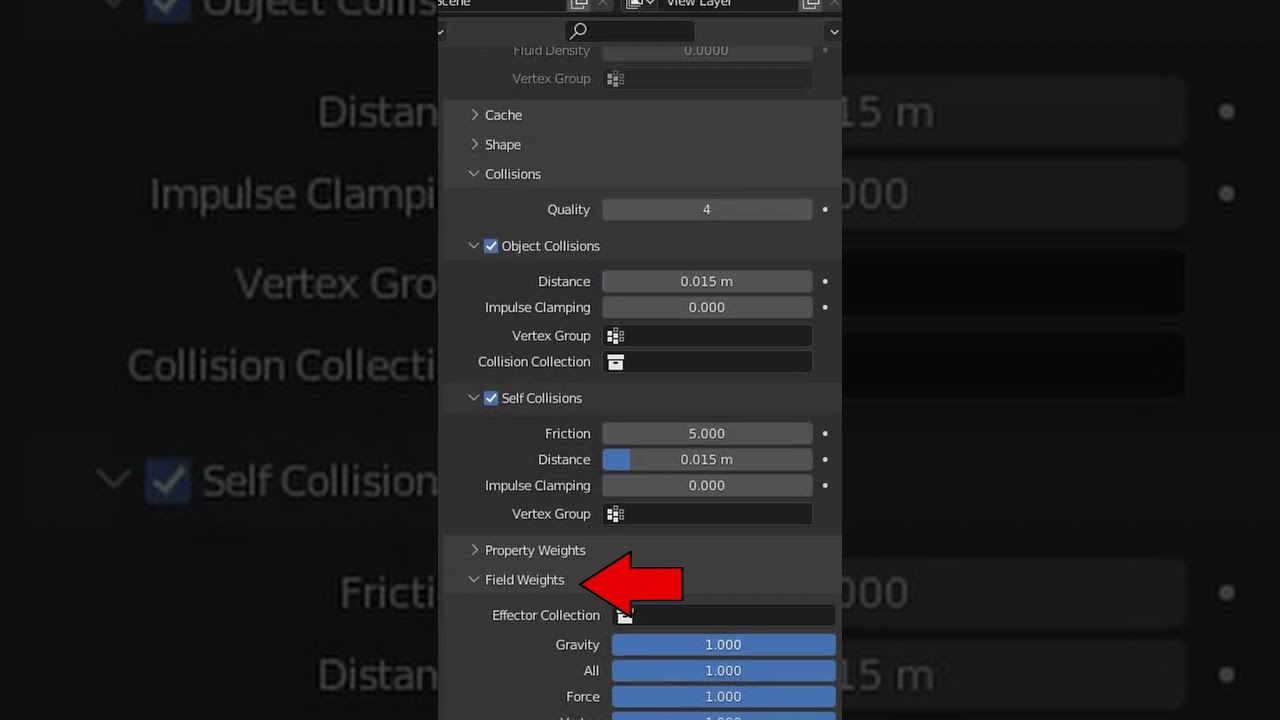Disable the Object Collisions checkbox
The width and height of the screenshot is (1280, 720).
click(491, 246)
